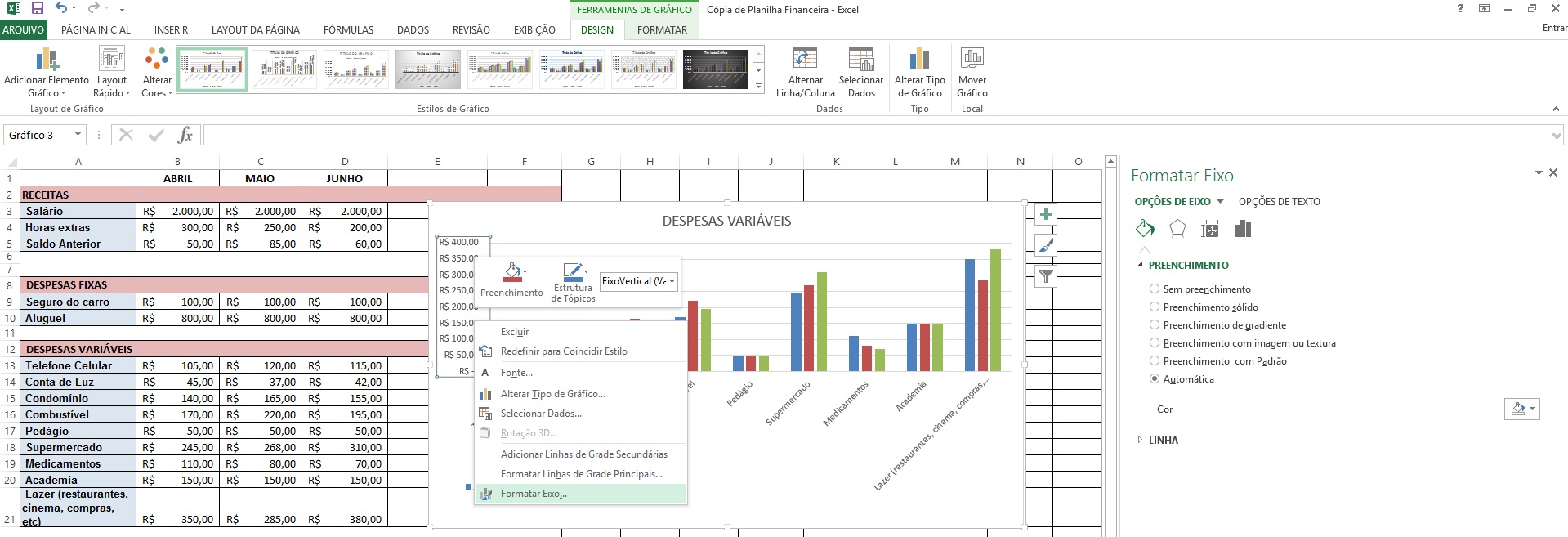This screenshot has height=537, width=1568.
Task: Open the Gráfico 3 name box dropdown
Action: 78,135
